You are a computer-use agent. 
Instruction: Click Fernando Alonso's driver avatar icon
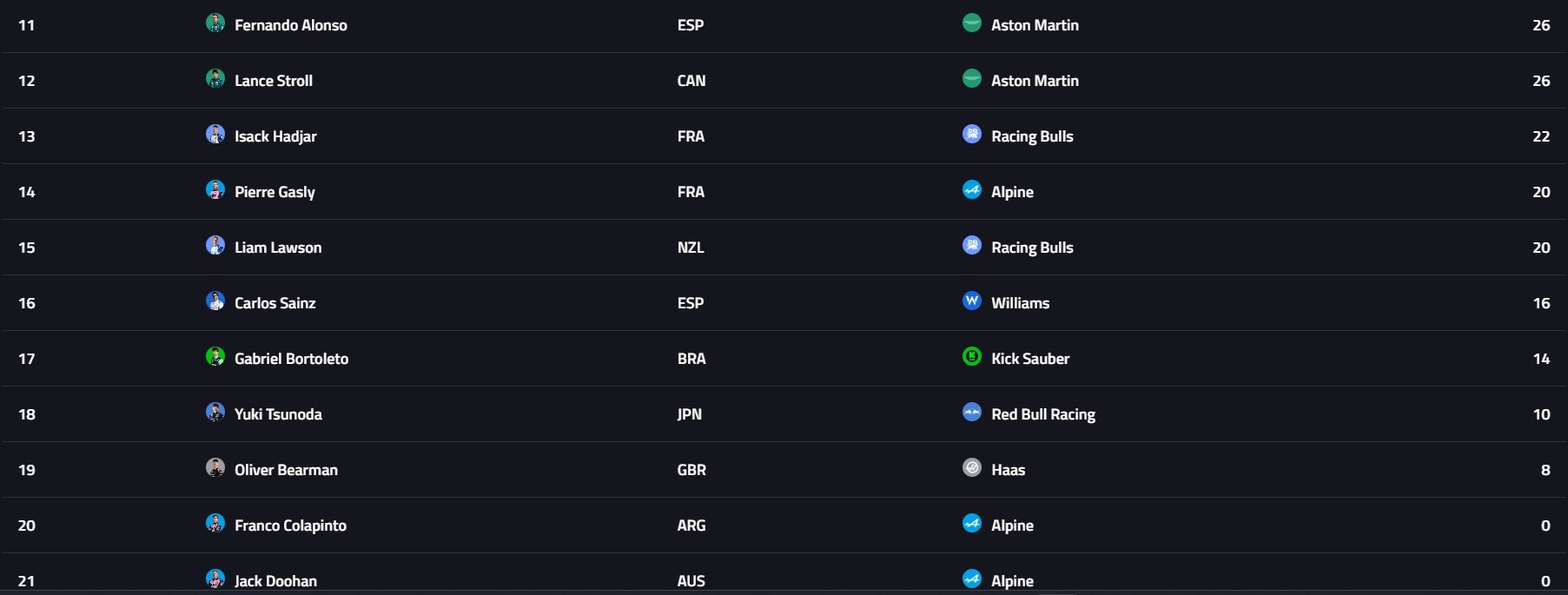pos(215,23)
